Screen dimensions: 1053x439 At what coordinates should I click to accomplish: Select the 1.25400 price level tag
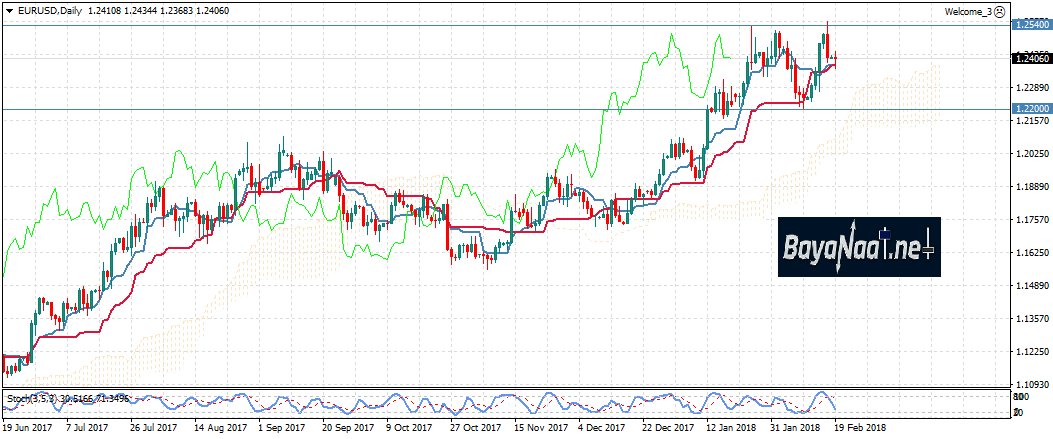[1031, 25]
